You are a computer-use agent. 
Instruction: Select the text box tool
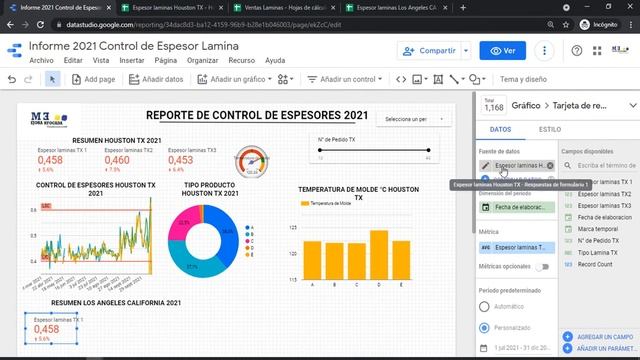coord(438,79)
